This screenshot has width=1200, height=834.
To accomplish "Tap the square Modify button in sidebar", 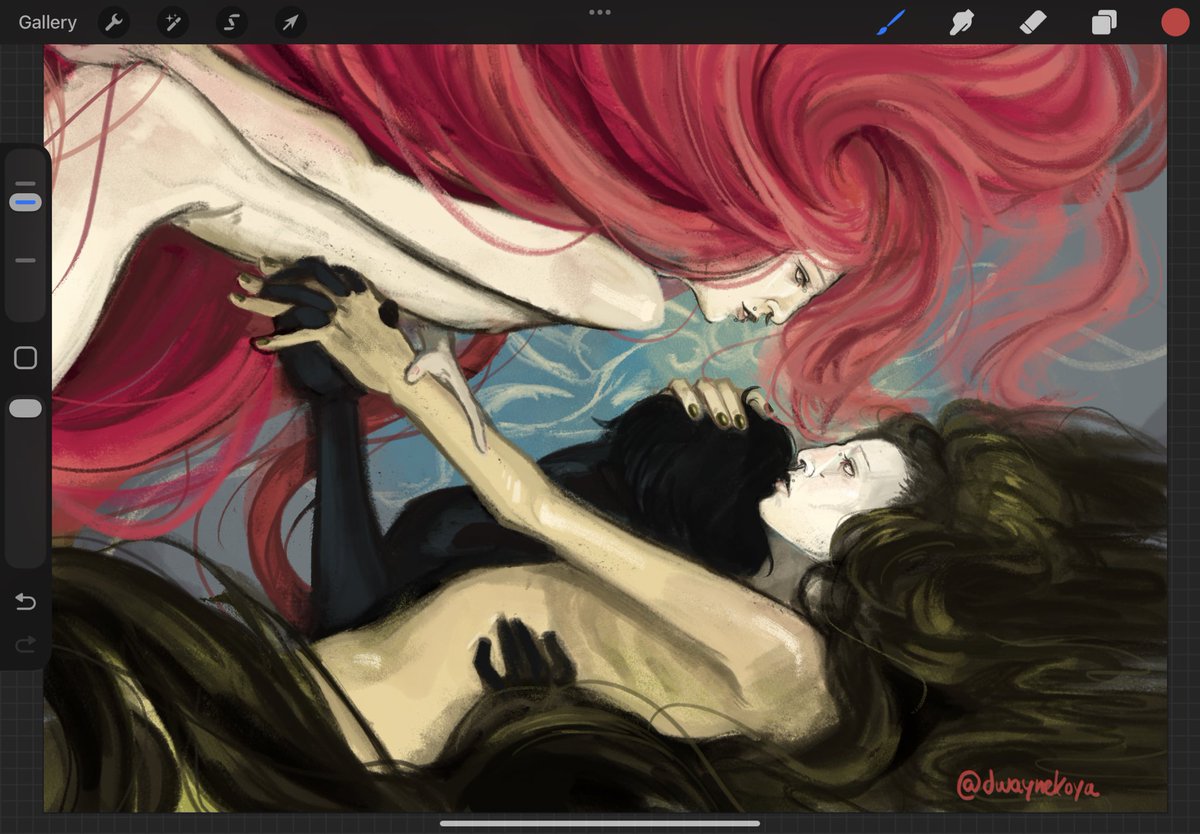I will click(25, 358).
